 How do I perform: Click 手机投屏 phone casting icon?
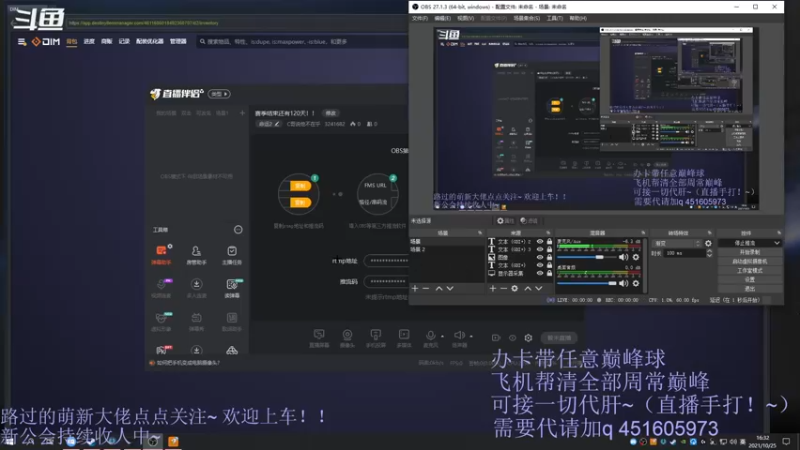coord(376,337)
